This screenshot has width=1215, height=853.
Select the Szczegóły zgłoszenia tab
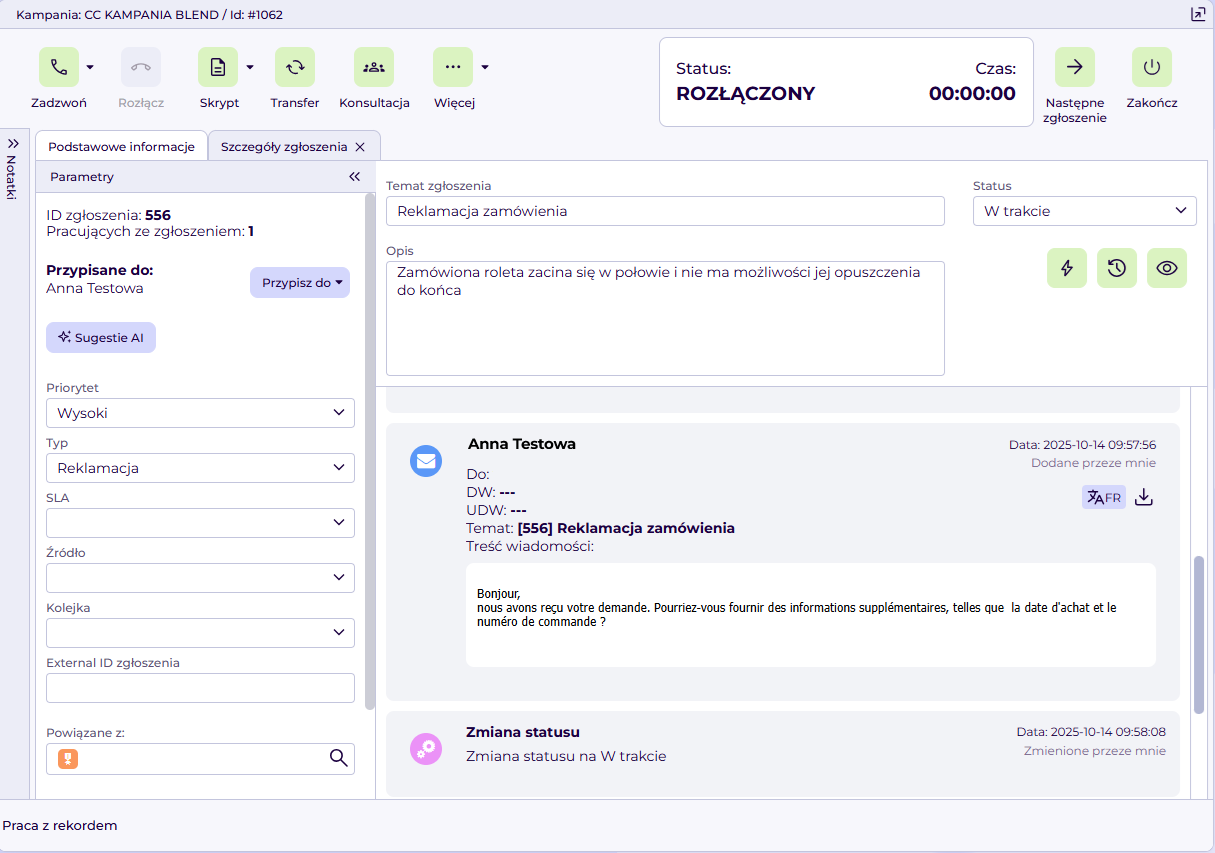point(284,146)
